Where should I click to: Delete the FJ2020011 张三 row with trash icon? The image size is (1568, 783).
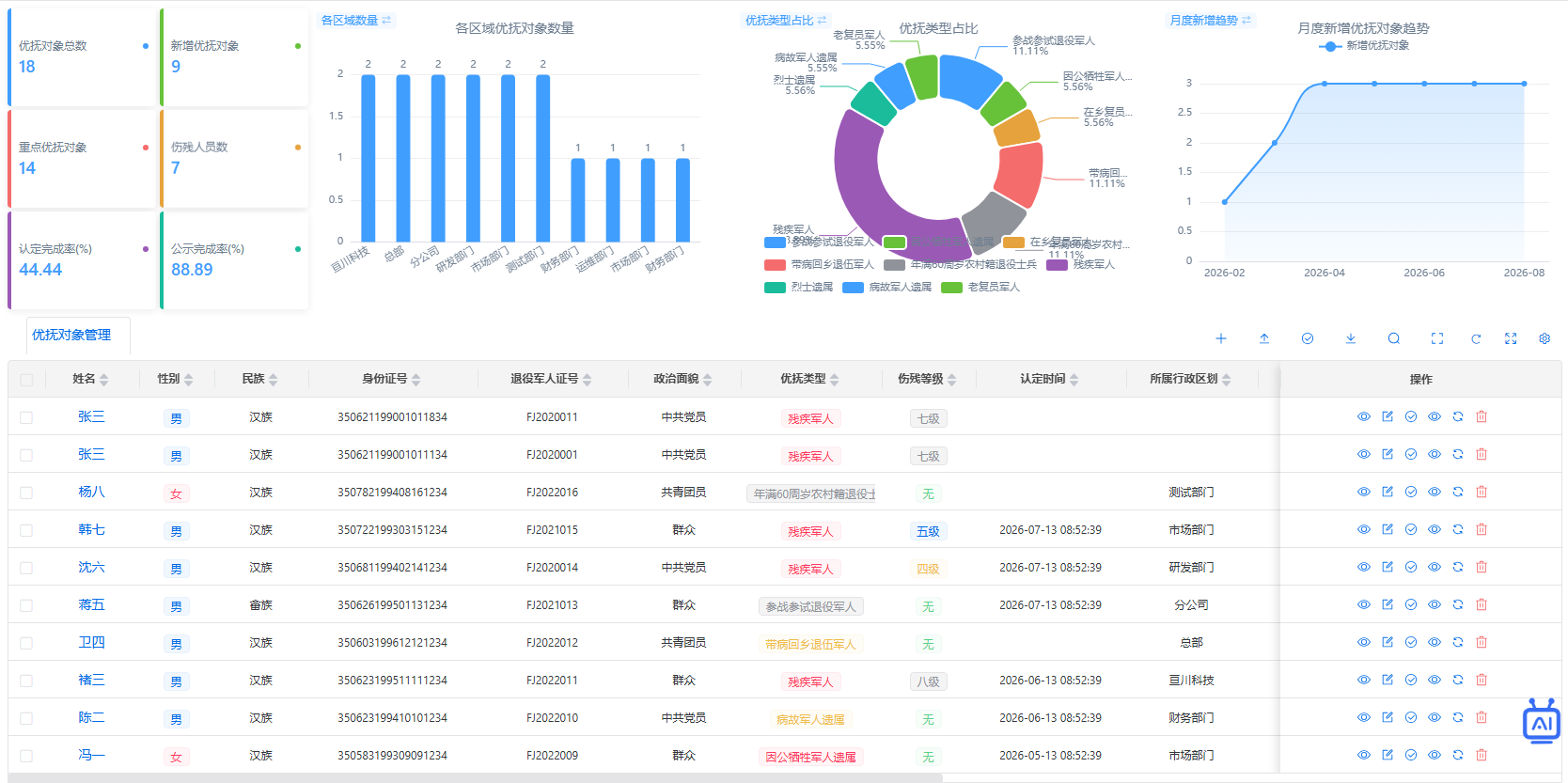(x=1482, y=416)
